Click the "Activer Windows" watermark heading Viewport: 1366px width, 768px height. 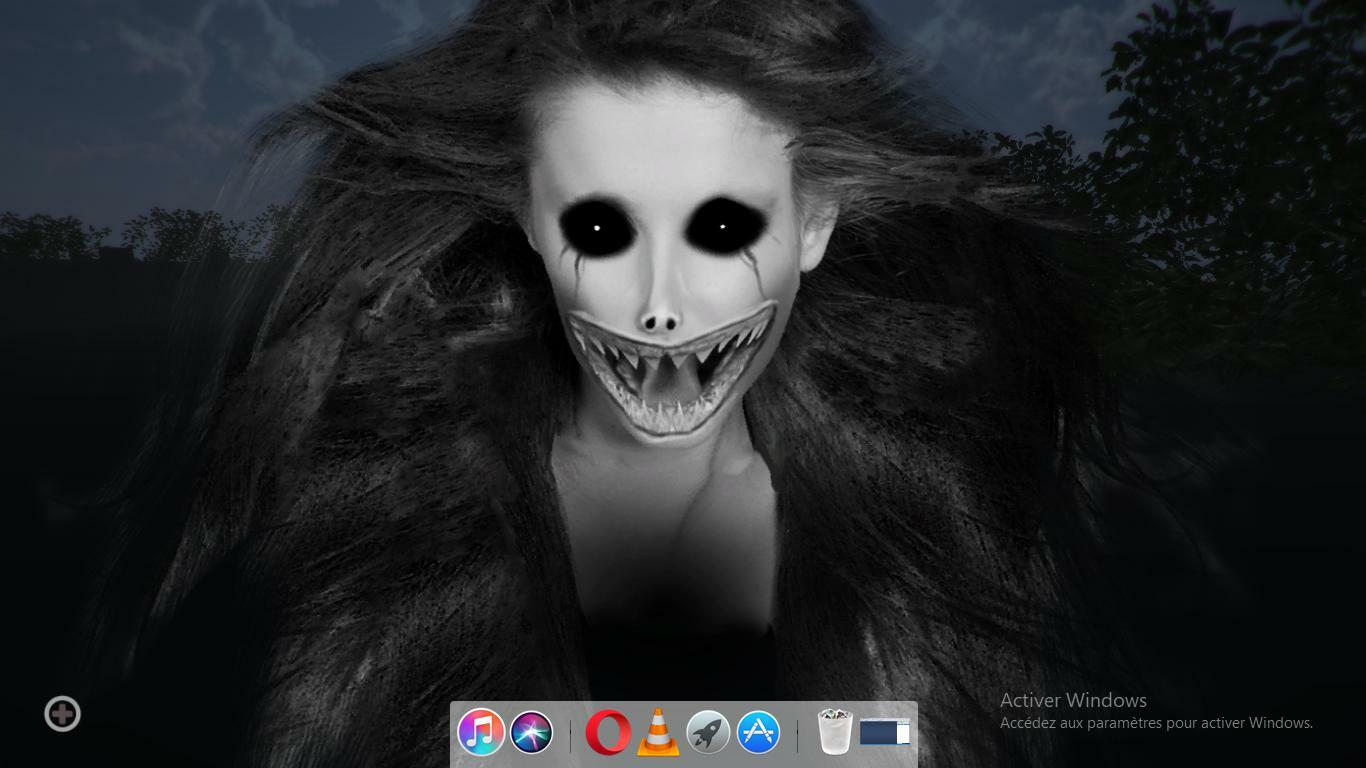(1073, 700)
